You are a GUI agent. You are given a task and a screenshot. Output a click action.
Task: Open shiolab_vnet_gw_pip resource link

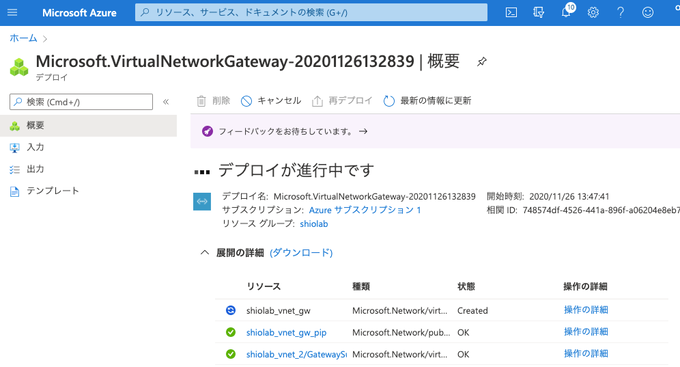[x=286, y=333]
